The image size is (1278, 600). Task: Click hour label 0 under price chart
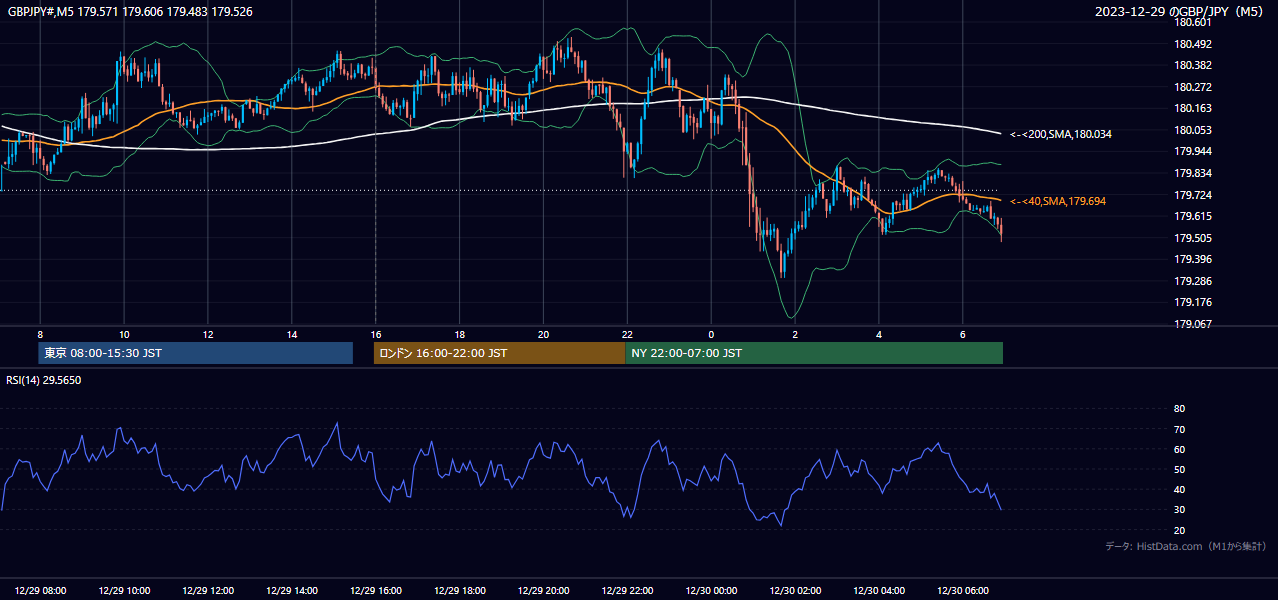pos(711,334)
